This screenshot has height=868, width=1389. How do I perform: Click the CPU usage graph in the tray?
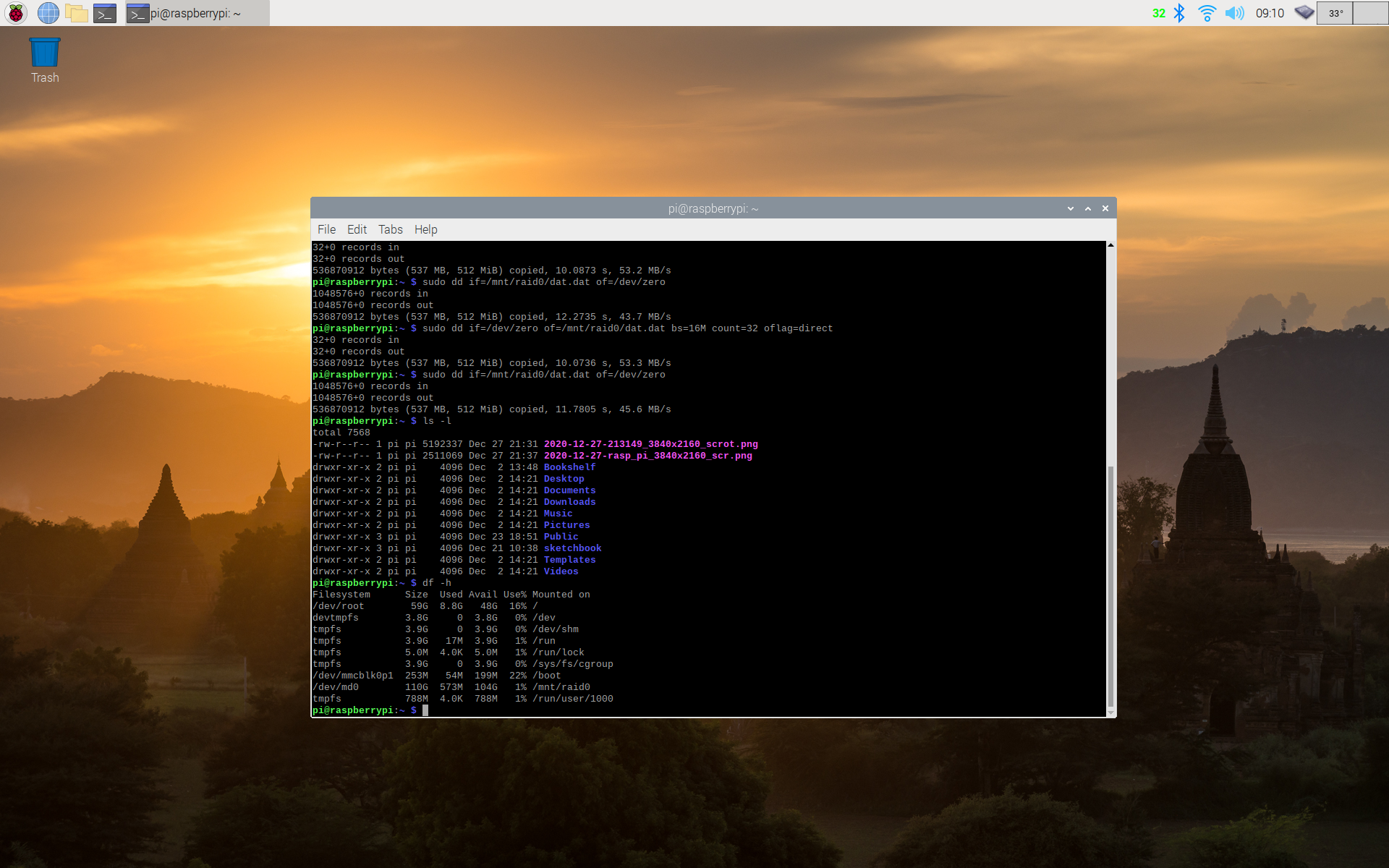[1370, 13]
